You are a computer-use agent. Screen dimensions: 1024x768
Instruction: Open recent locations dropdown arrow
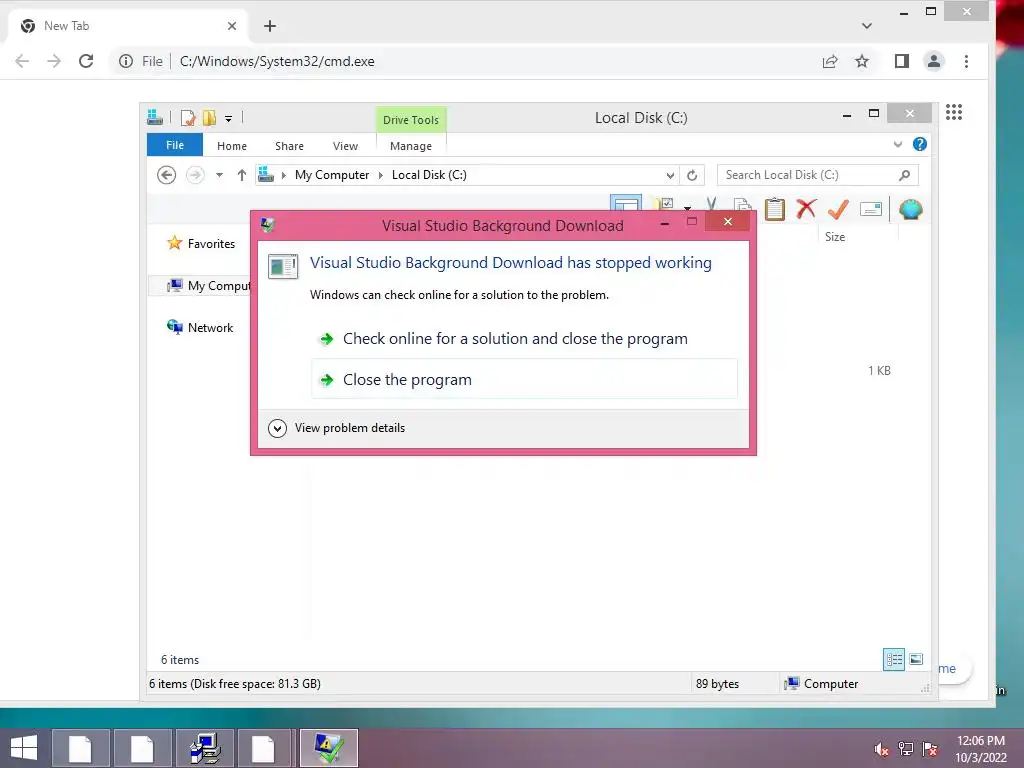(219, 175)
